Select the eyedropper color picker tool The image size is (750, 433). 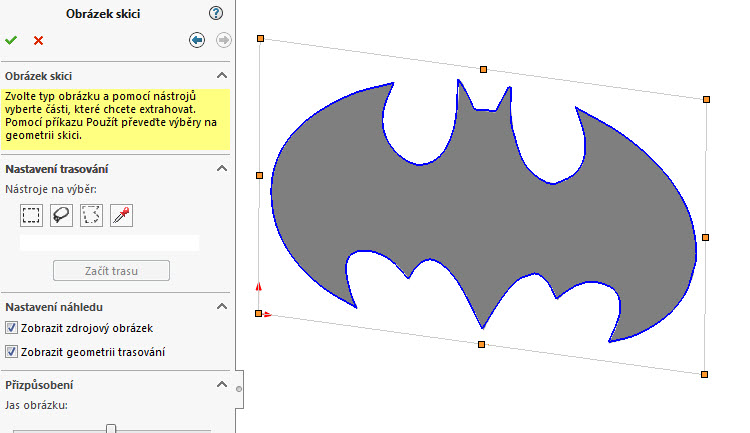click(121, 215)
